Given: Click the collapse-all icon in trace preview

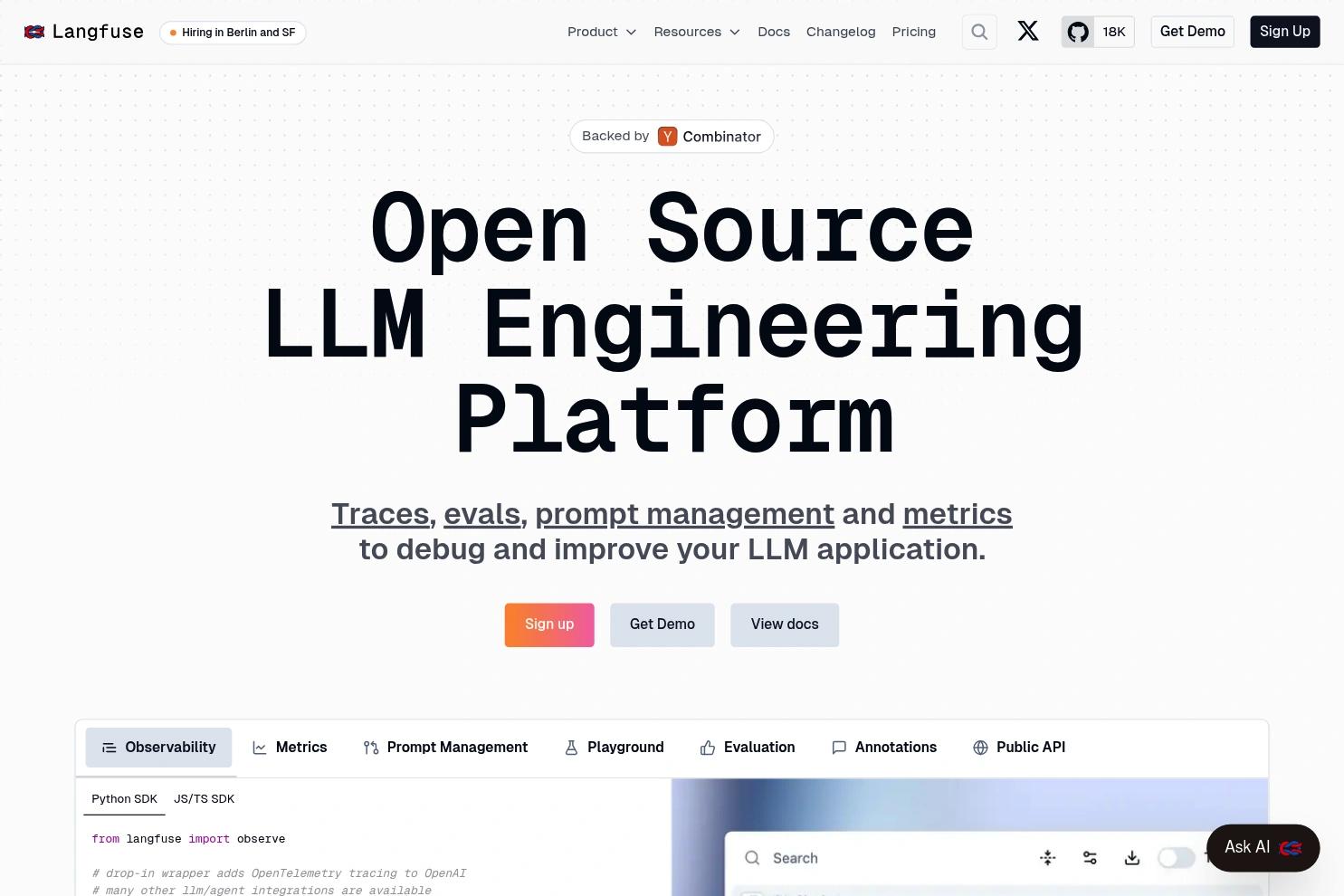Looking at the screenshot, I should tap(1048, 858).
